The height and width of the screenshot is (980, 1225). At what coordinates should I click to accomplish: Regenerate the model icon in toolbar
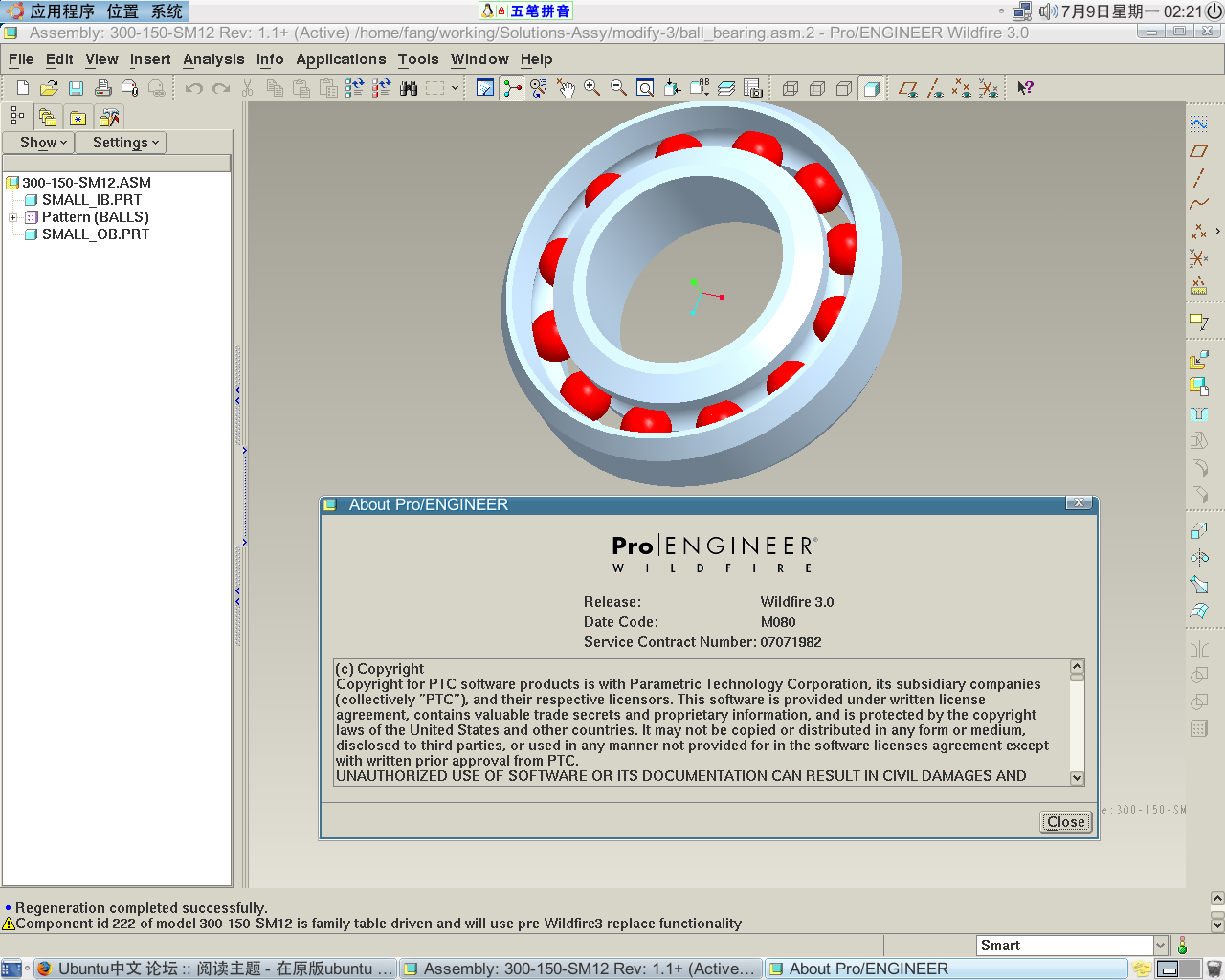coord(355,88)
